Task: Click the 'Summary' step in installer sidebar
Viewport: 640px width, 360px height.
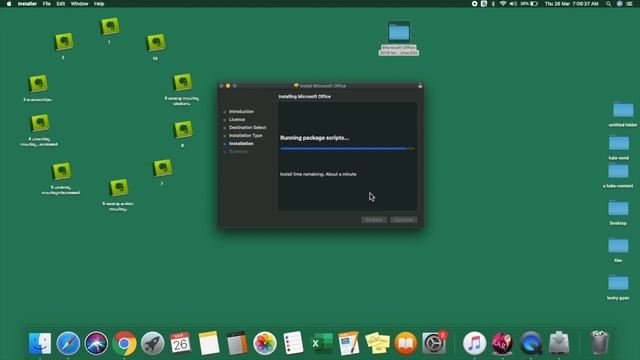Action: tap(238, 152)
